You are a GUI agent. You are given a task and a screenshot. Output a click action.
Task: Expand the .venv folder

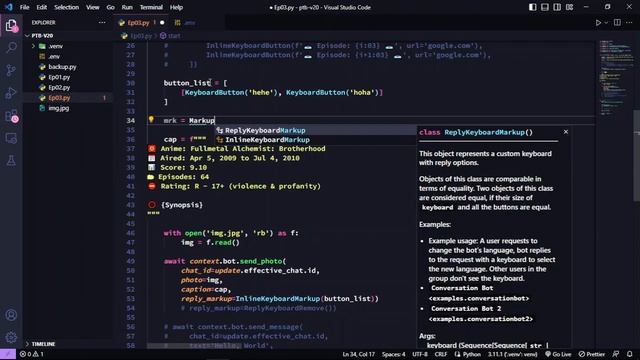[x=68, y=46]
